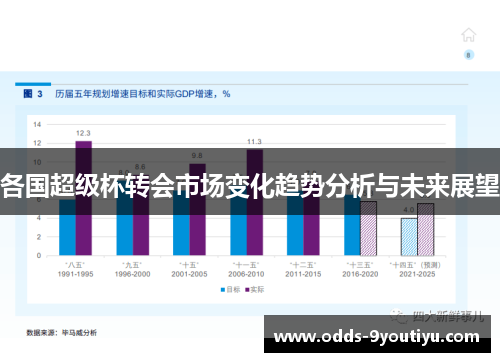Click the WeChat logo beside 四大新鲜事儿

(399, 316)
